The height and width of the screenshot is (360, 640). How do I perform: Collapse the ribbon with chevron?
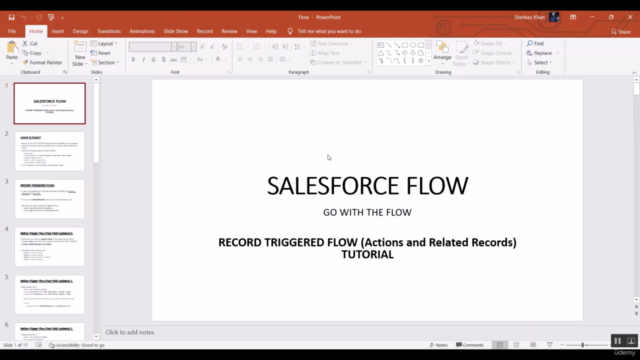click(x=634, y=73)
